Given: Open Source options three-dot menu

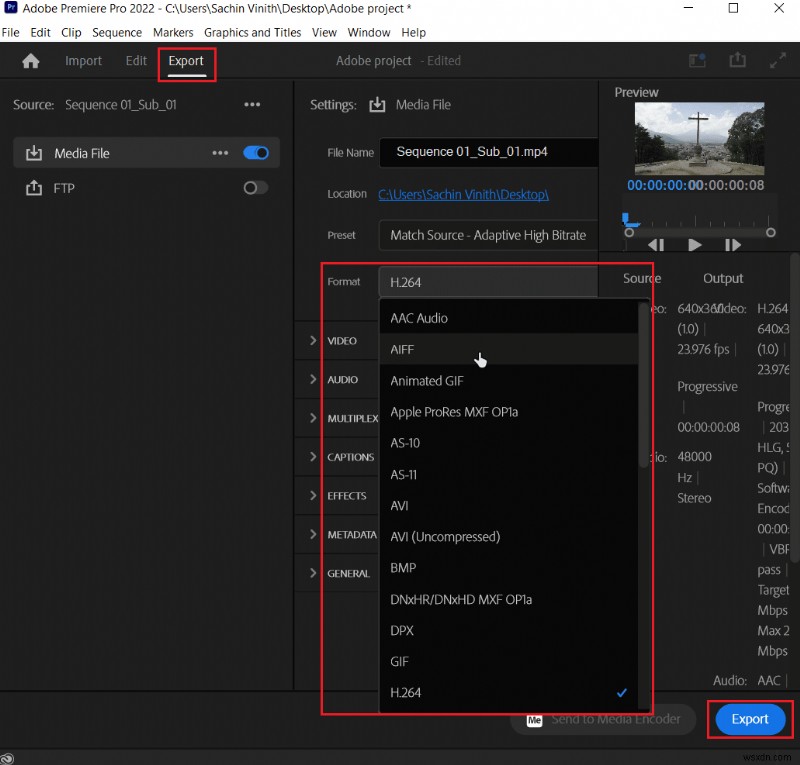Looking at the screenshot, I should coord(252,105).
